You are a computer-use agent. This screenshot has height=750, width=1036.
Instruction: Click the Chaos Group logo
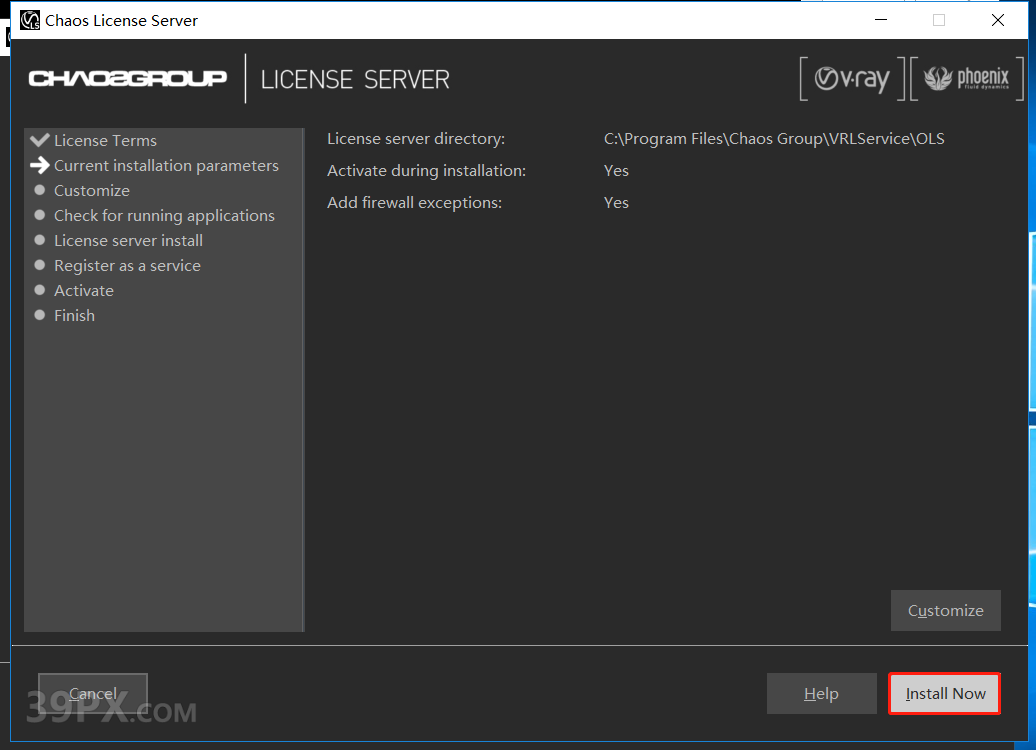pyautogui.click(x=128, y=79)
